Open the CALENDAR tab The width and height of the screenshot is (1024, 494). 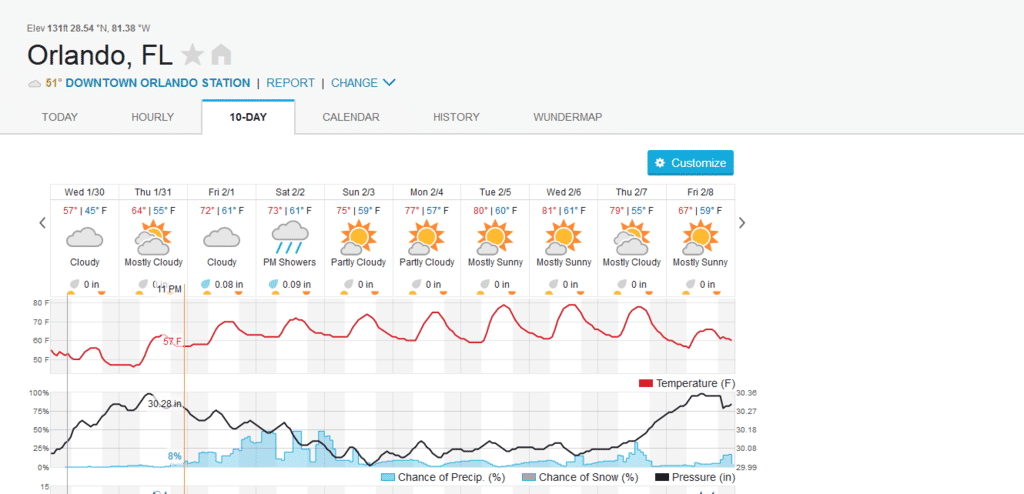coord(350,117)
